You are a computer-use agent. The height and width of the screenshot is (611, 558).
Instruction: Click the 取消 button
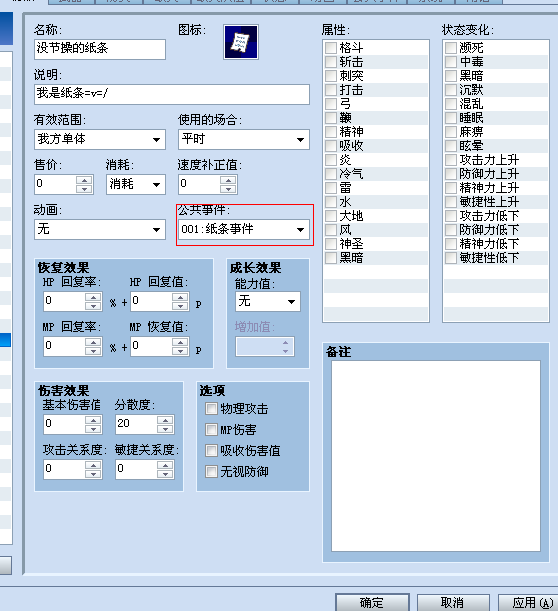tap(453, 602)
